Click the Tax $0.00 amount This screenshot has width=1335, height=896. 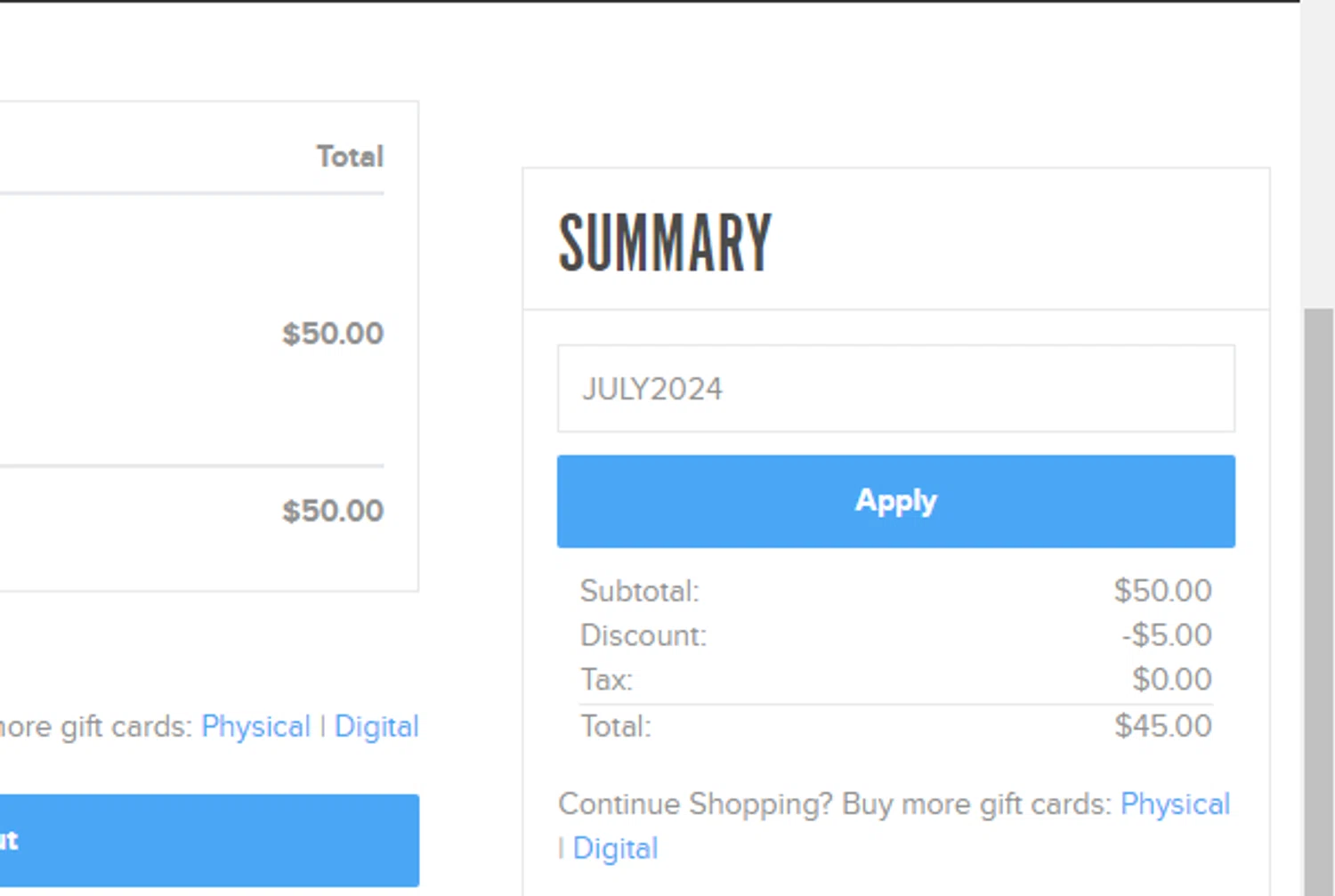(x=1171, y=680)
